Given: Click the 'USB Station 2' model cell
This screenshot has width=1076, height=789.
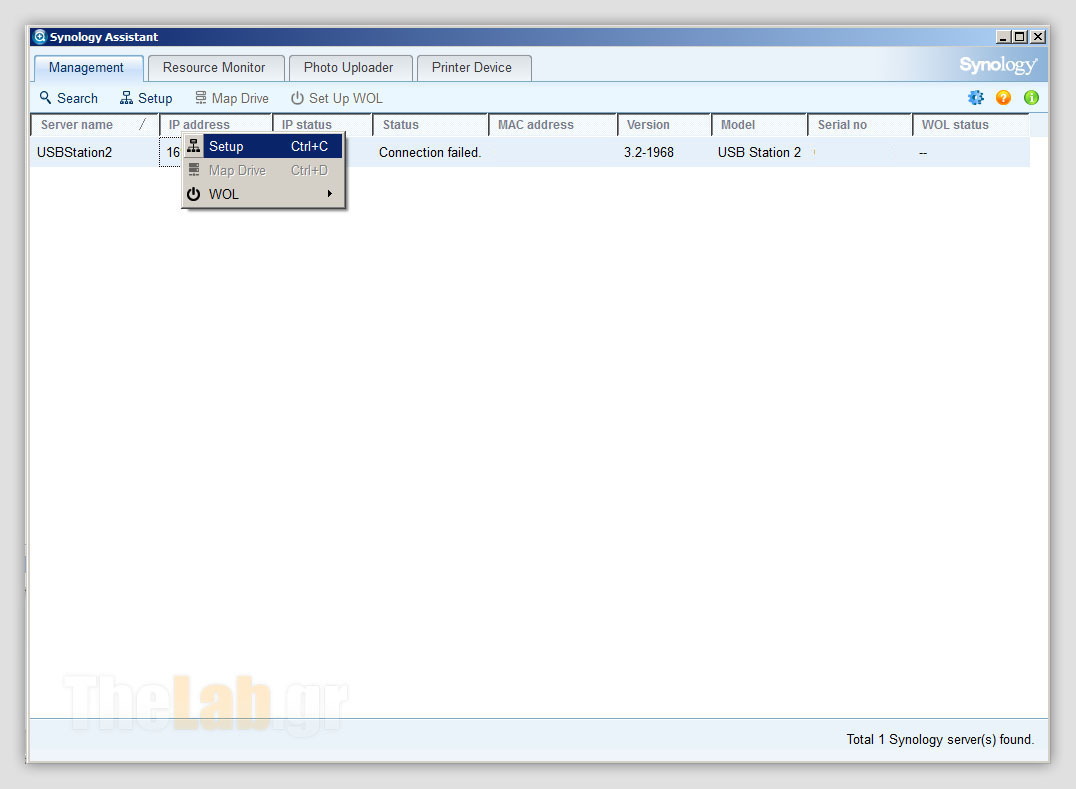Looking at the screenshot, I should (759, 152).
